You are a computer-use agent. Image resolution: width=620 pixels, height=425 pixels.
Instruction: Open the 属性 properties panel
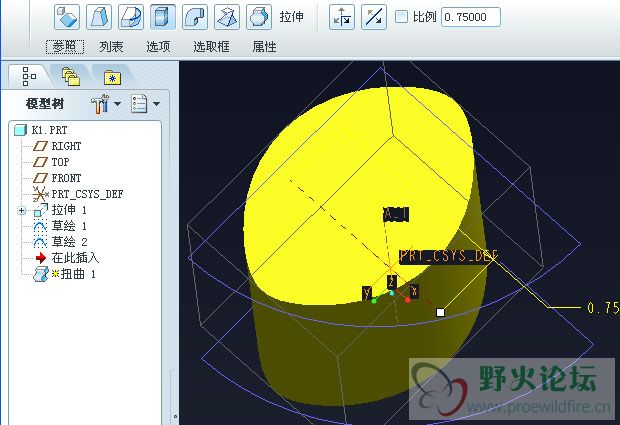tap(264, 47)
